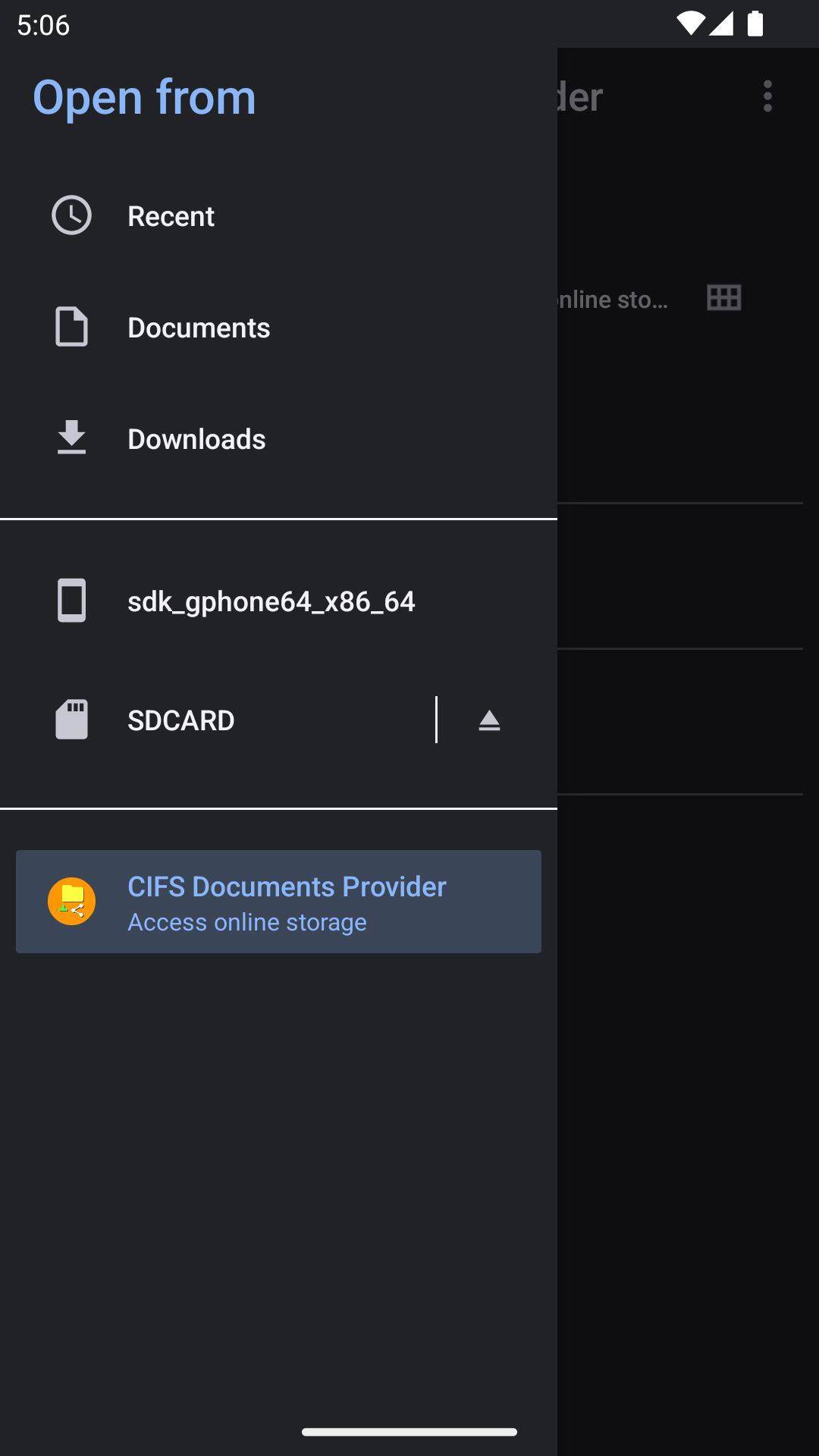Open the three-dot overflow menu
The width and height of the screenshot is (819, 1456).
pyautogui.click(x=767, y=96)
